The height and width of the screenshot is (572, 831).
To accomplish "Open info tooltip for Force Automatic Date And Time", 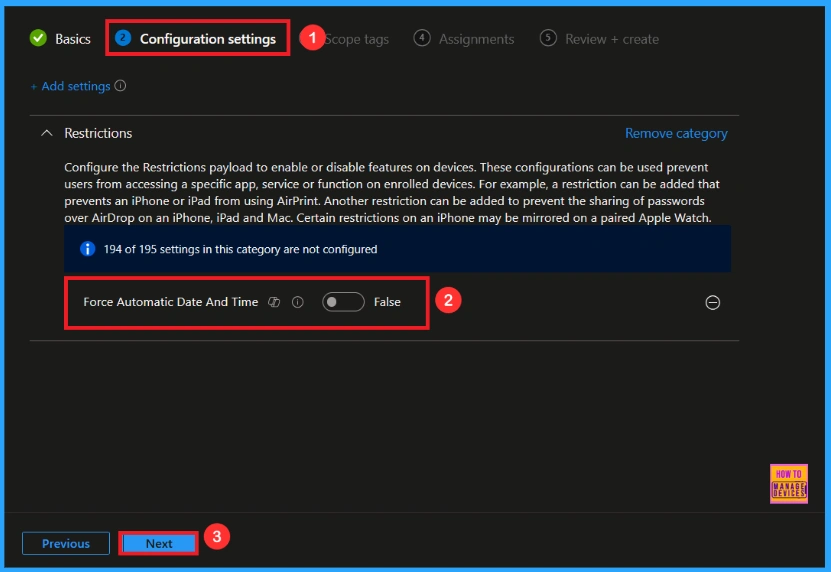I will 298,302.
